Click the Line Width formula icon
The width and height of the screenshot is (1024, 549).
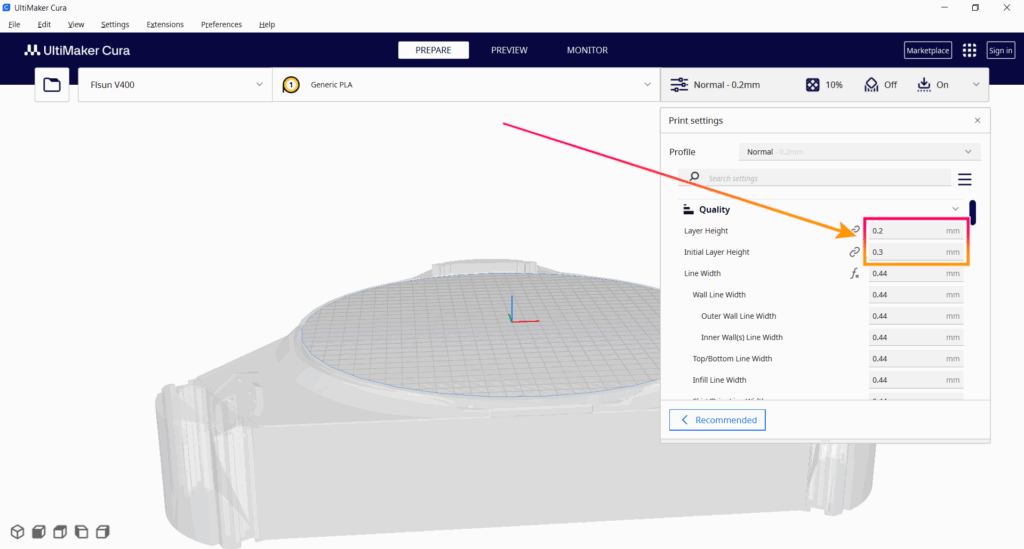[854, 274]
